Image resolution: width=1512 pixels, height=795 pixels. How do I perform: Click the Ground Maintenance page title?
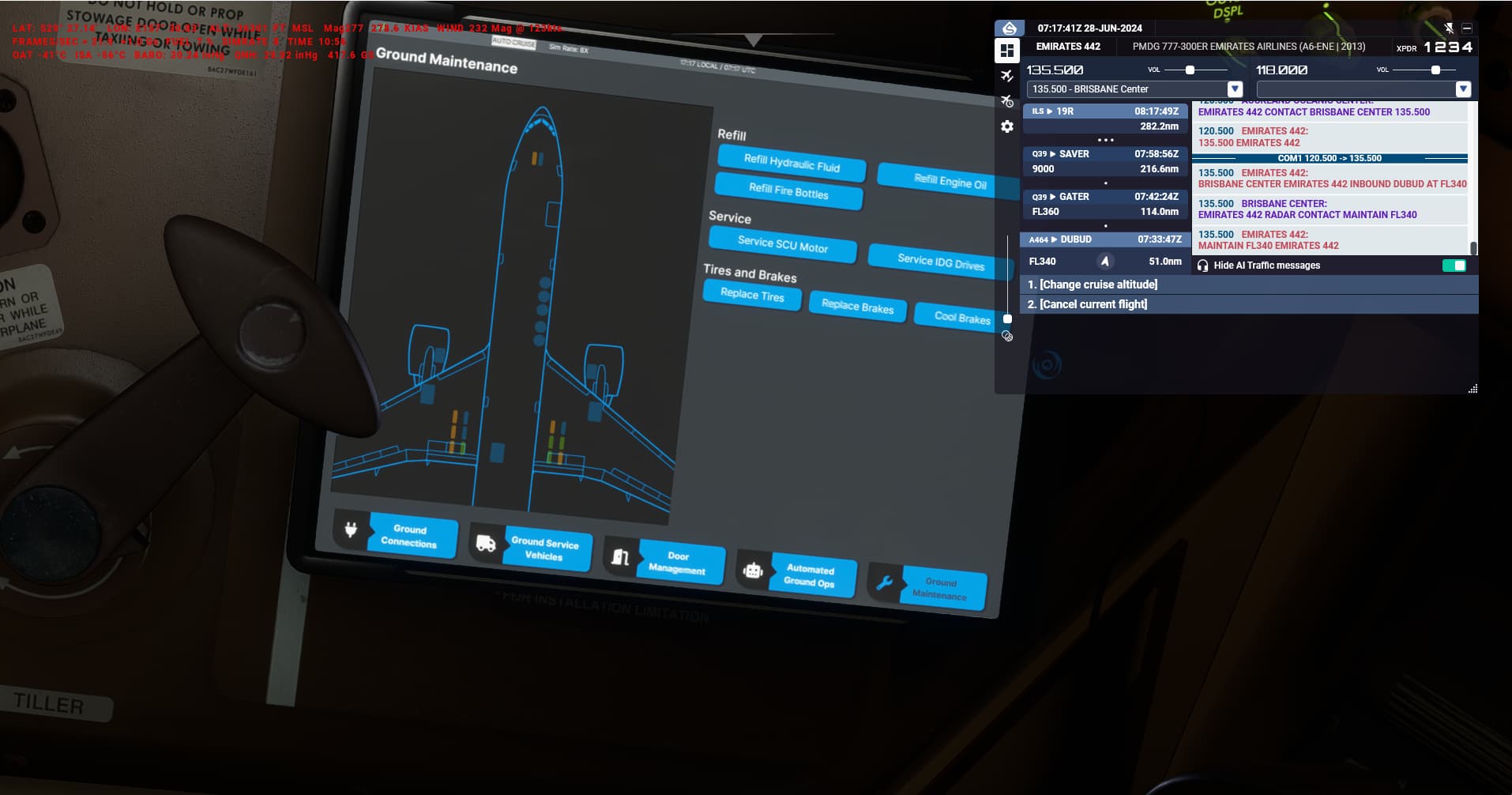tap(446, 60)
